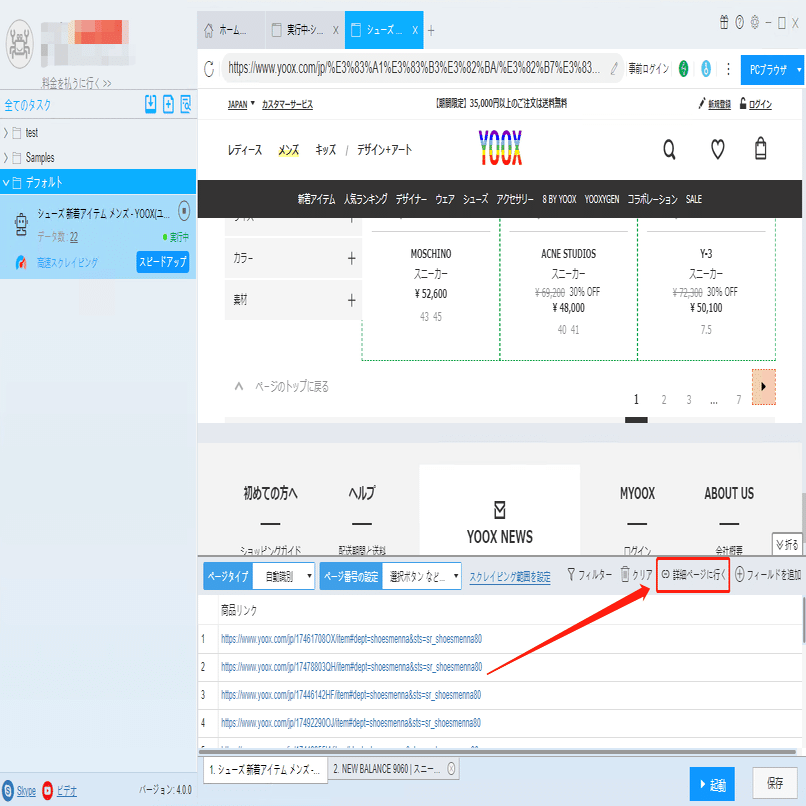The width and height of the screenshot is (806, 806).
Task: Open help via the question mark icon
Action: point(738,21)
